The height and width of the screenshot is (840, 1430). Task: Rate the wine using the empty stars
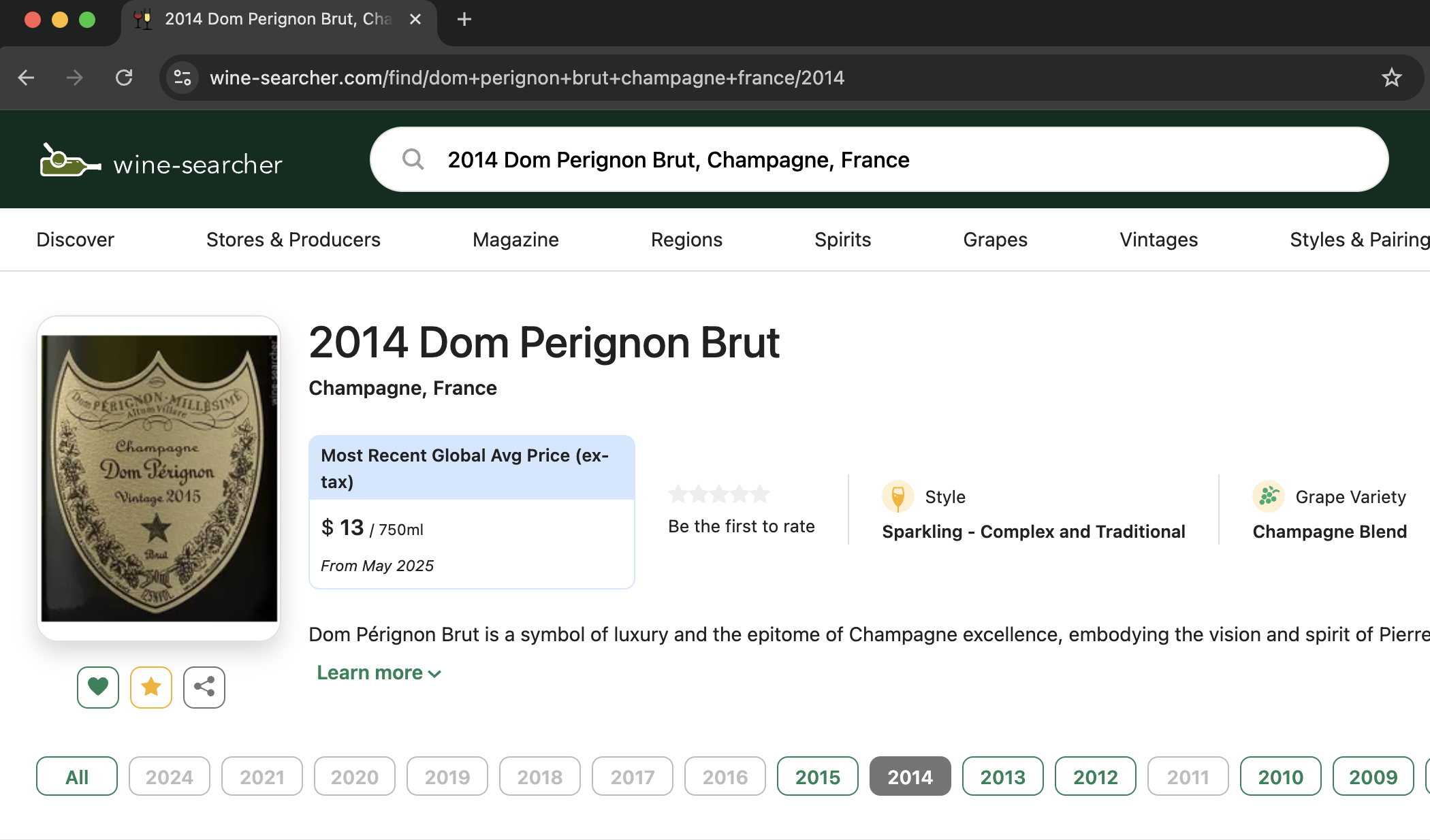coord(719,494)
